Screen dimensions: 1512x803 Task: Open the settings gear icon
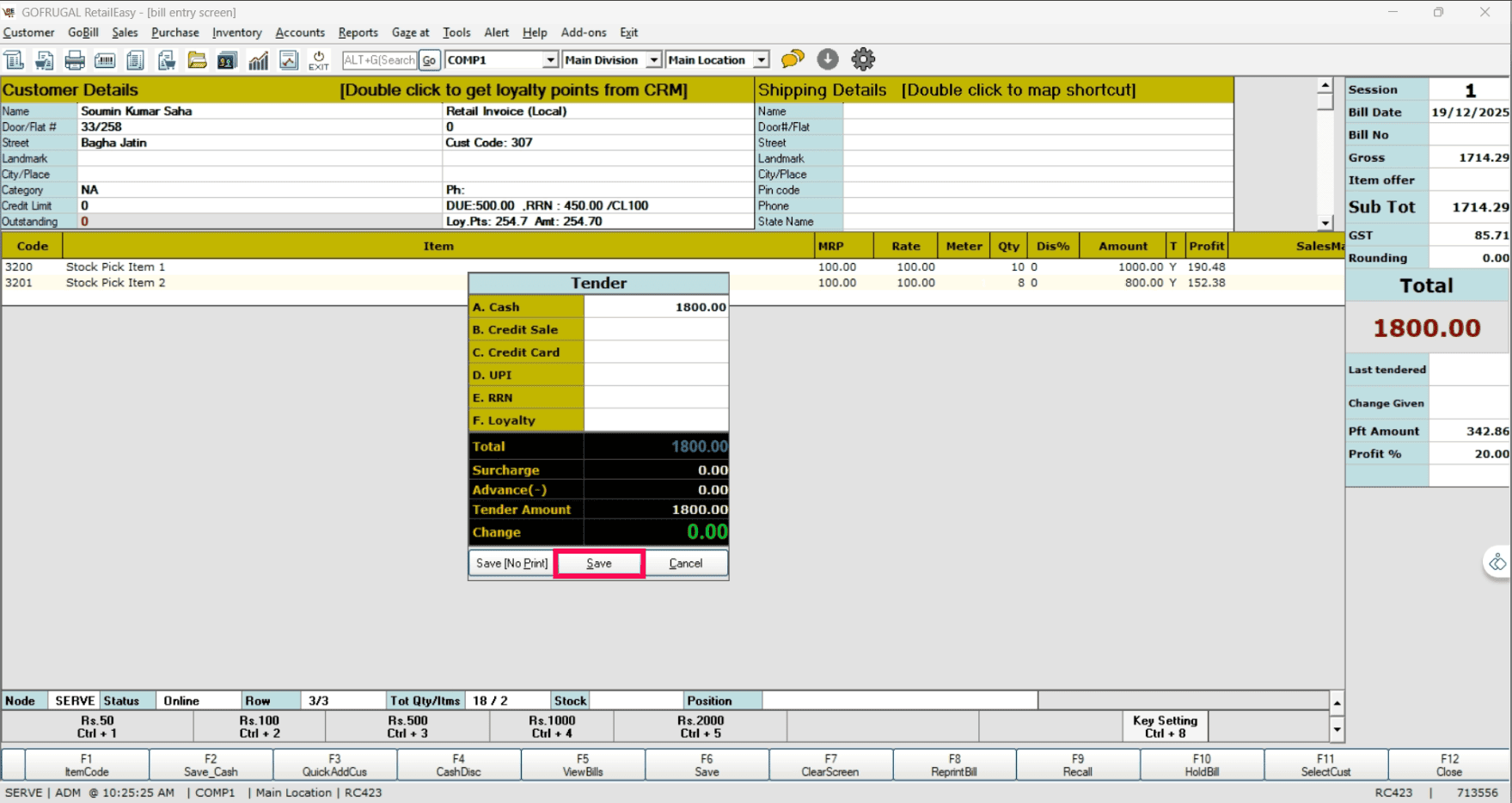point(863,59)
